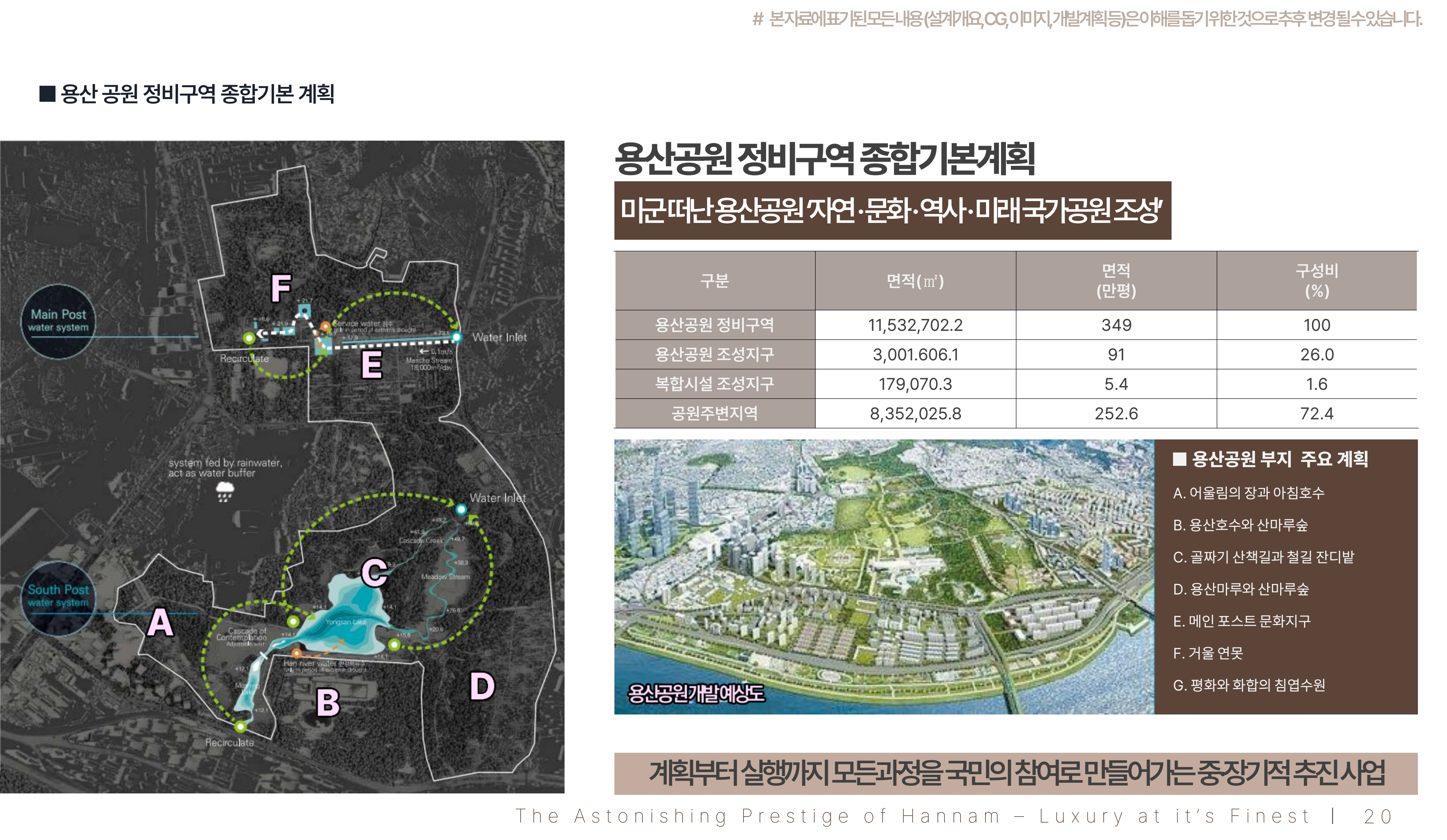1447x840 pixels.
Task: Click the upper Recirculate label near zone F
Action: pyautogui.click(x=244, y=358)
